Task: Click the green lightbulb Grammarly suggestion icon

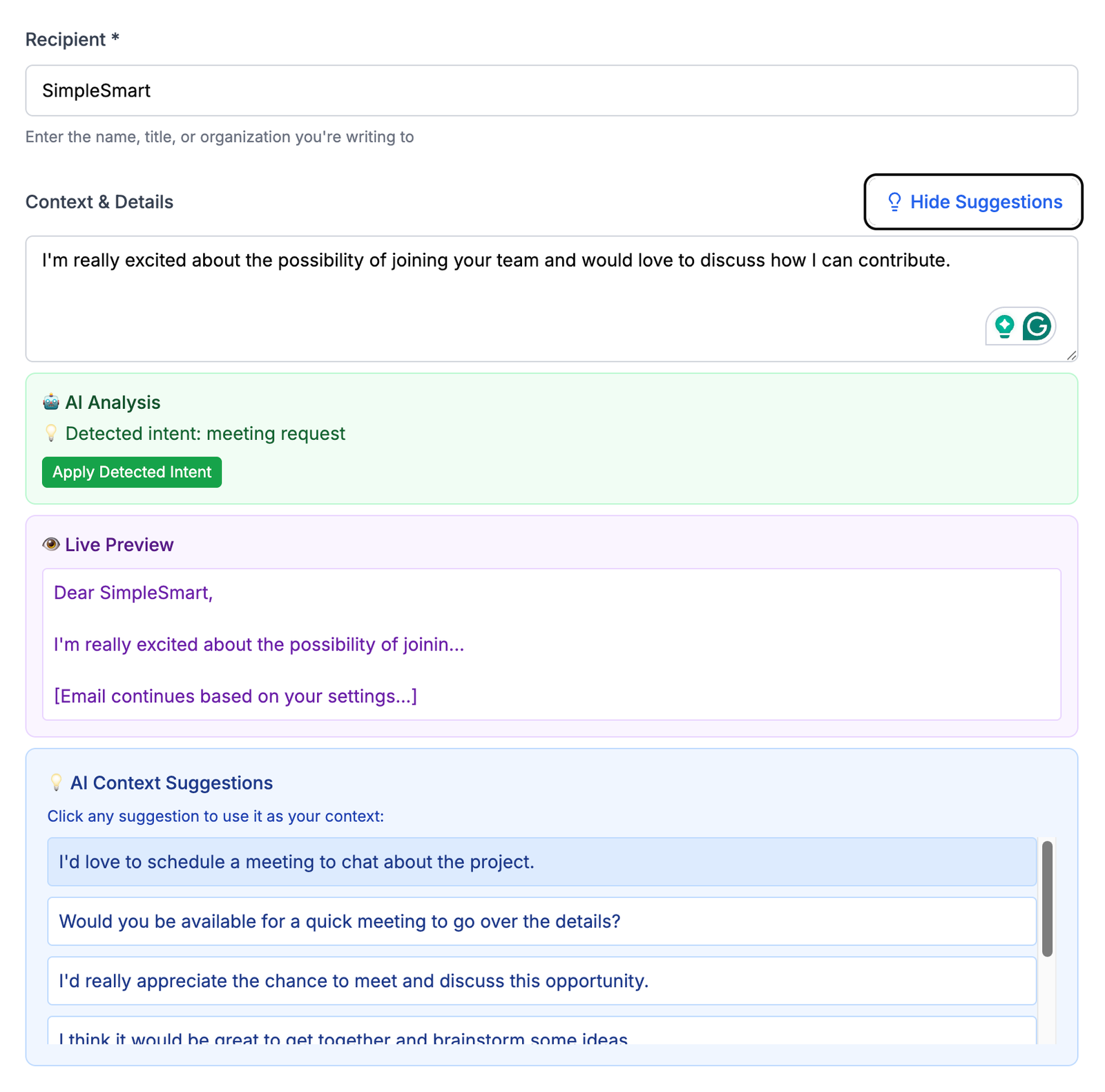Action: [1004, 326]
